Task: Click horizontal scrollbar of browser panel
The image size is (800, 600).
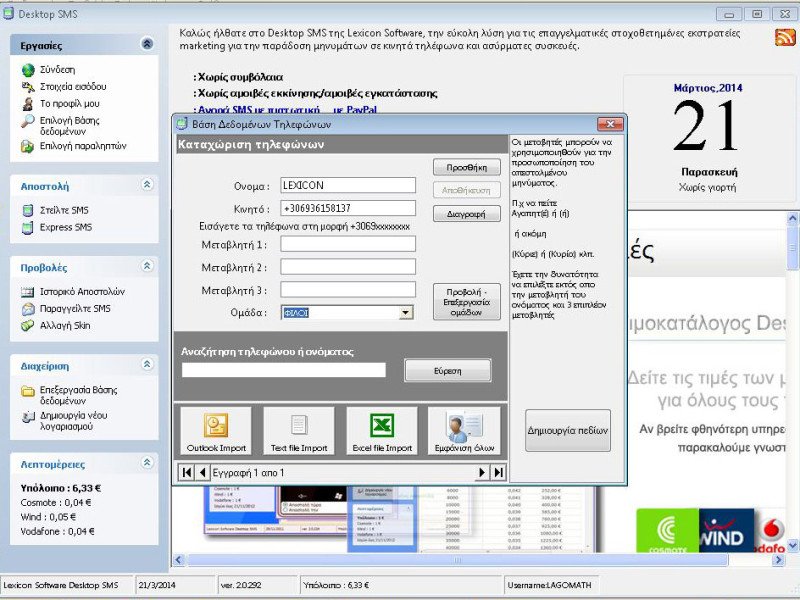Action: pos(458,560)
